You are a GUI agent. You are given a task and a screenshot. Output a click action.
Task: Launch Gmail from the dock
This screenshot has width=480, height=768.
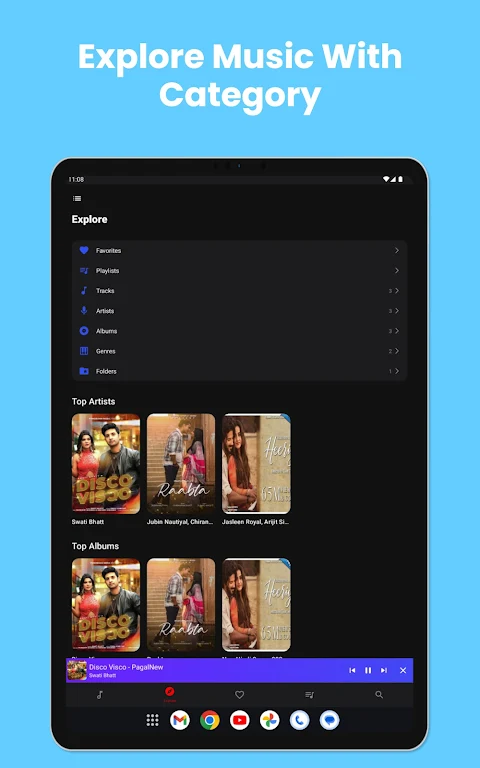click(x=180, y=720)
